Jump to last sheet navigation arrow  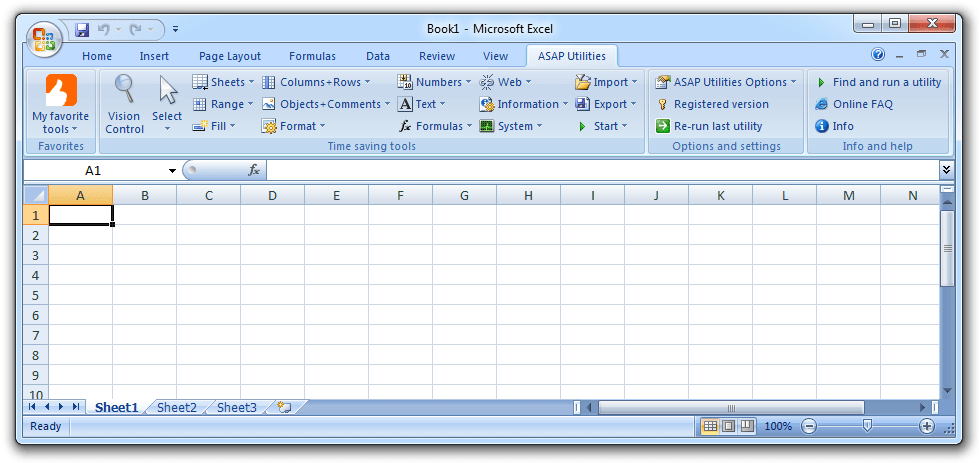pos(76,407)
